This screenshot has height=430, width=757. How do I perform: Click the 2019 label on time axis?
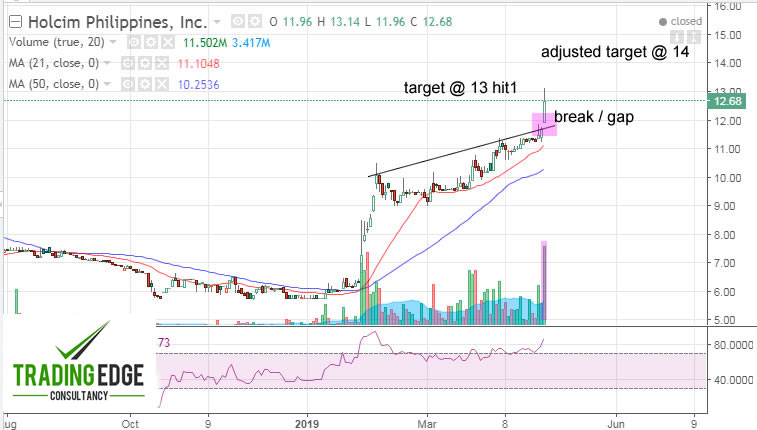307,424
